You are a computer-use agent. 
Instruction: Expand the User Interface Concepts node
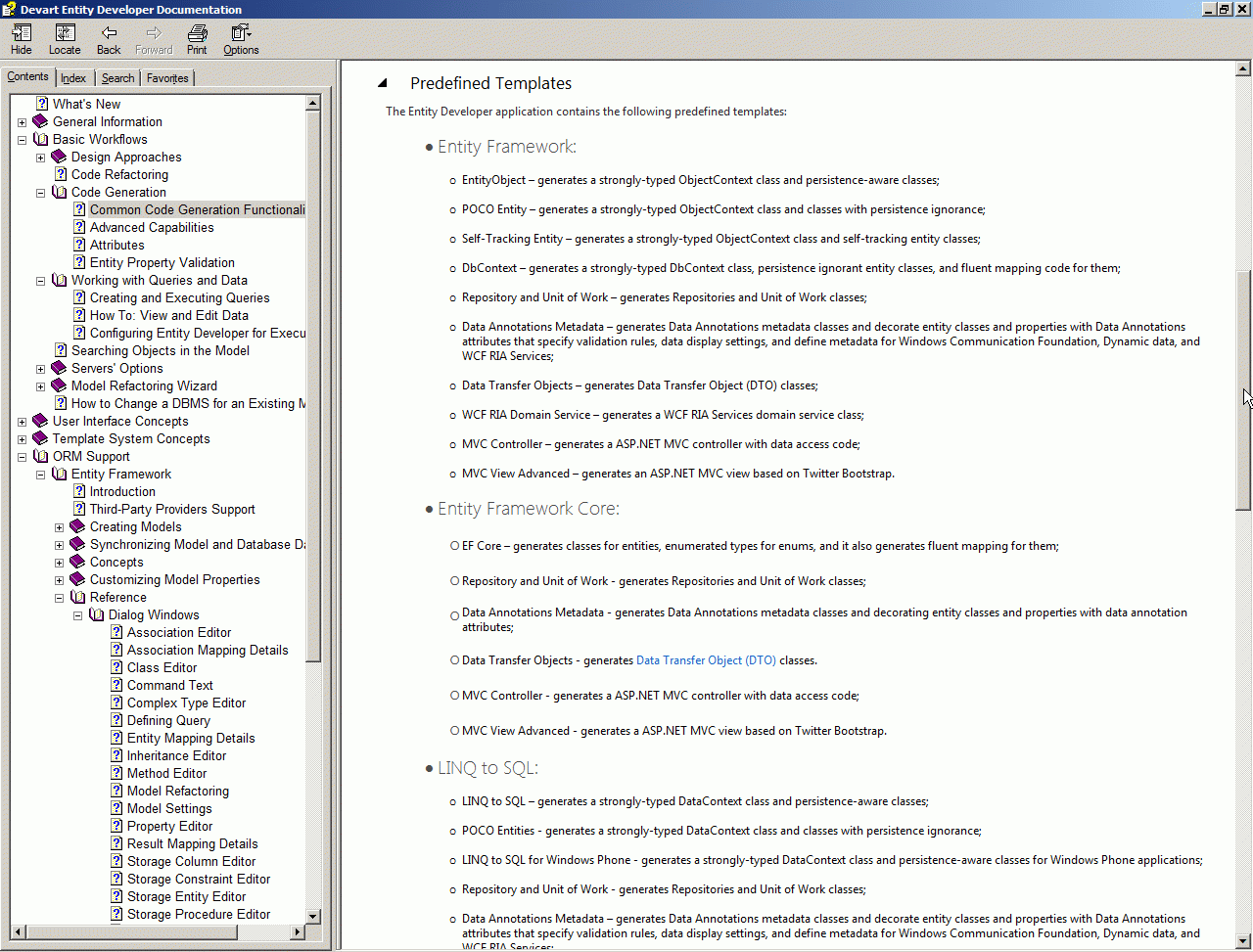click(x=22, y=422)
